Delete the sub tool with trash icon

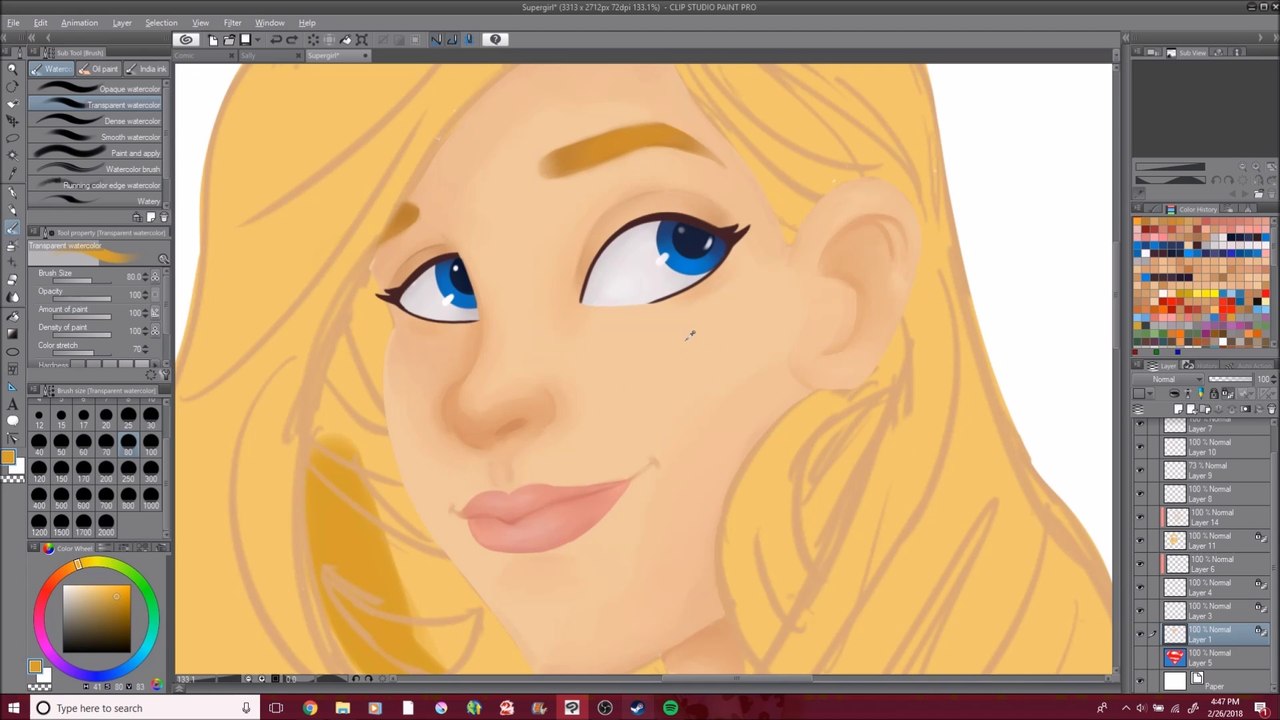tap(163, 217)
